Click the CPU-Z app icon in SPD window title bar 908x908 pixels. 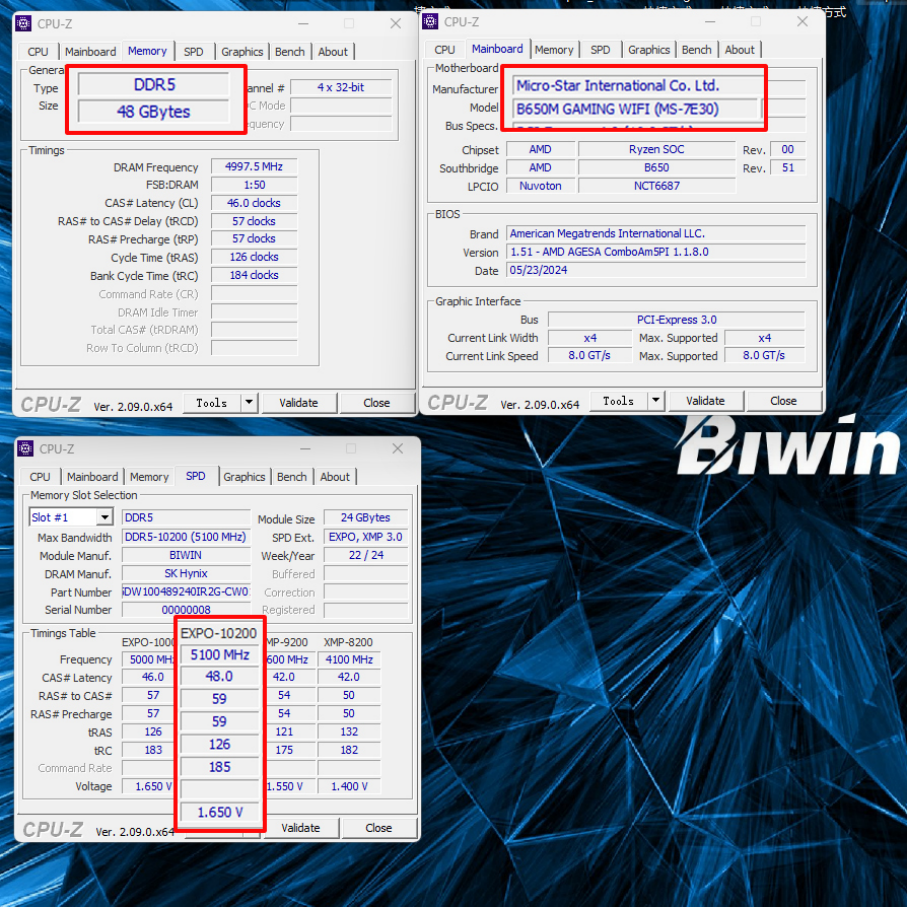pos(25,449)
